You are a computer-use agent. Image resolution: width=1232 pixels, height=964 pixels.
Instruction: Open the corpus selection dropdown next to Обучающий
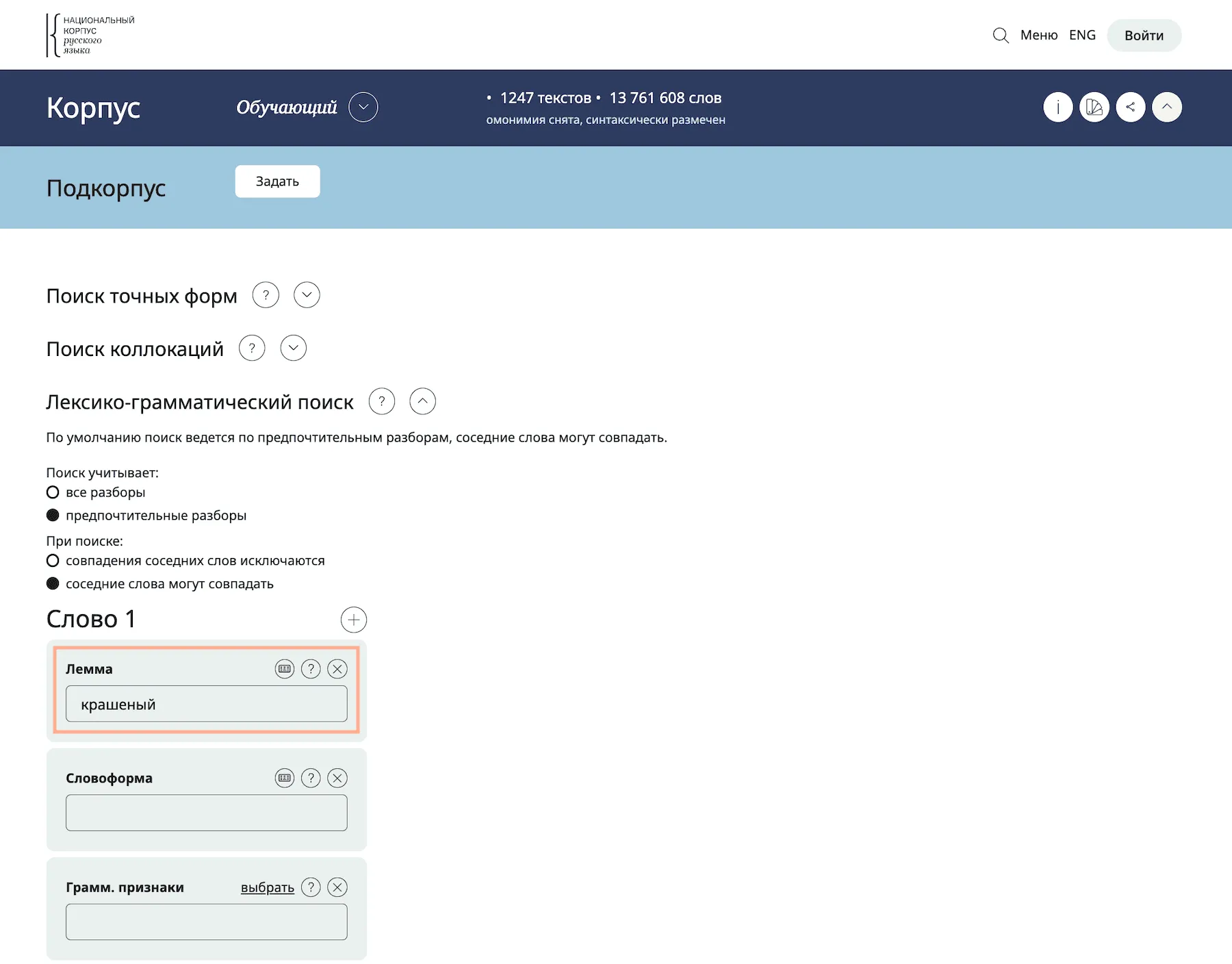click(363, 107)
